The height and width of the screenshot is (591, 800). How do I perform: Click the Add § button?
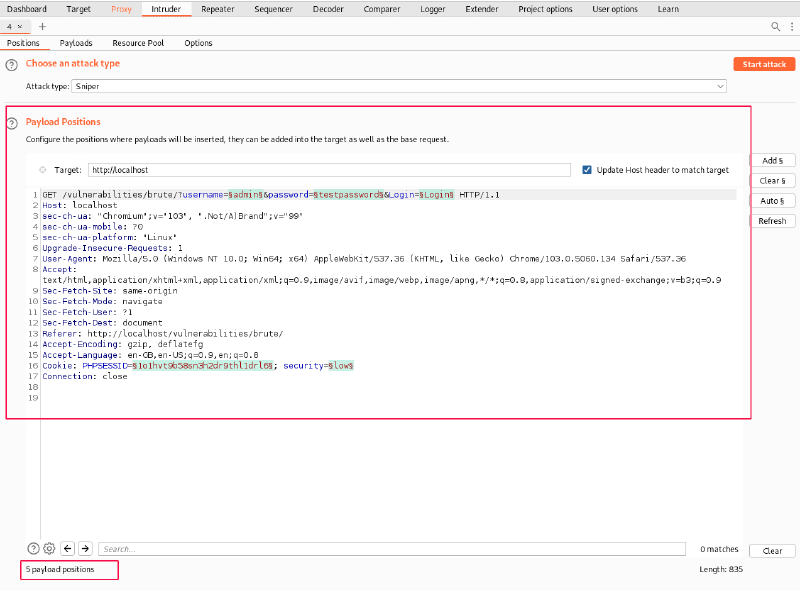tap(772, 161)
